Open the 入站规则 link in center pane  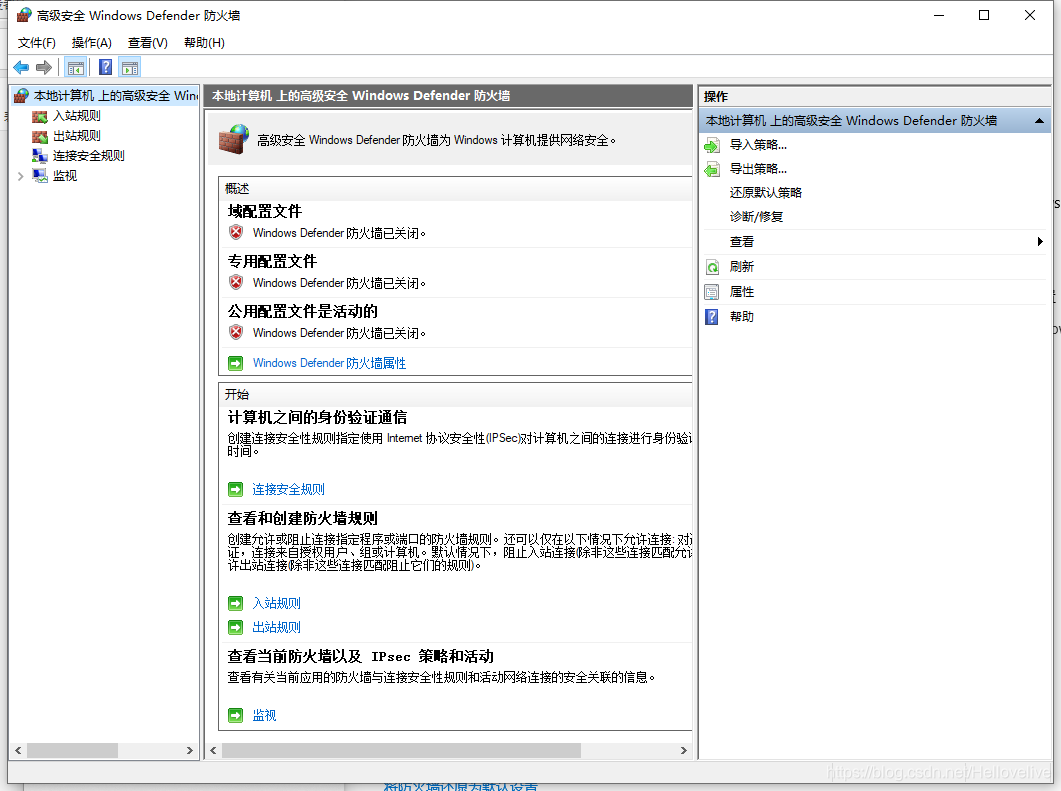click(x=276, y=603)
